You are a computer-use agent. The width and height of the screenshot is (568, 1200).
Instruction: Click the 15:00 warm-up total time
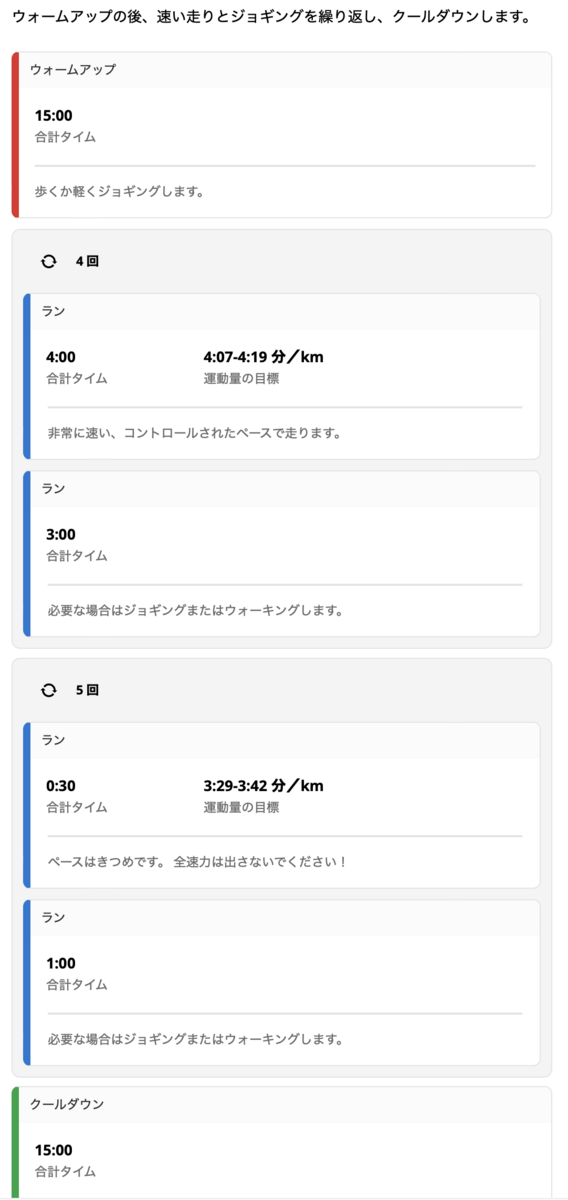[x=53, y=116]
